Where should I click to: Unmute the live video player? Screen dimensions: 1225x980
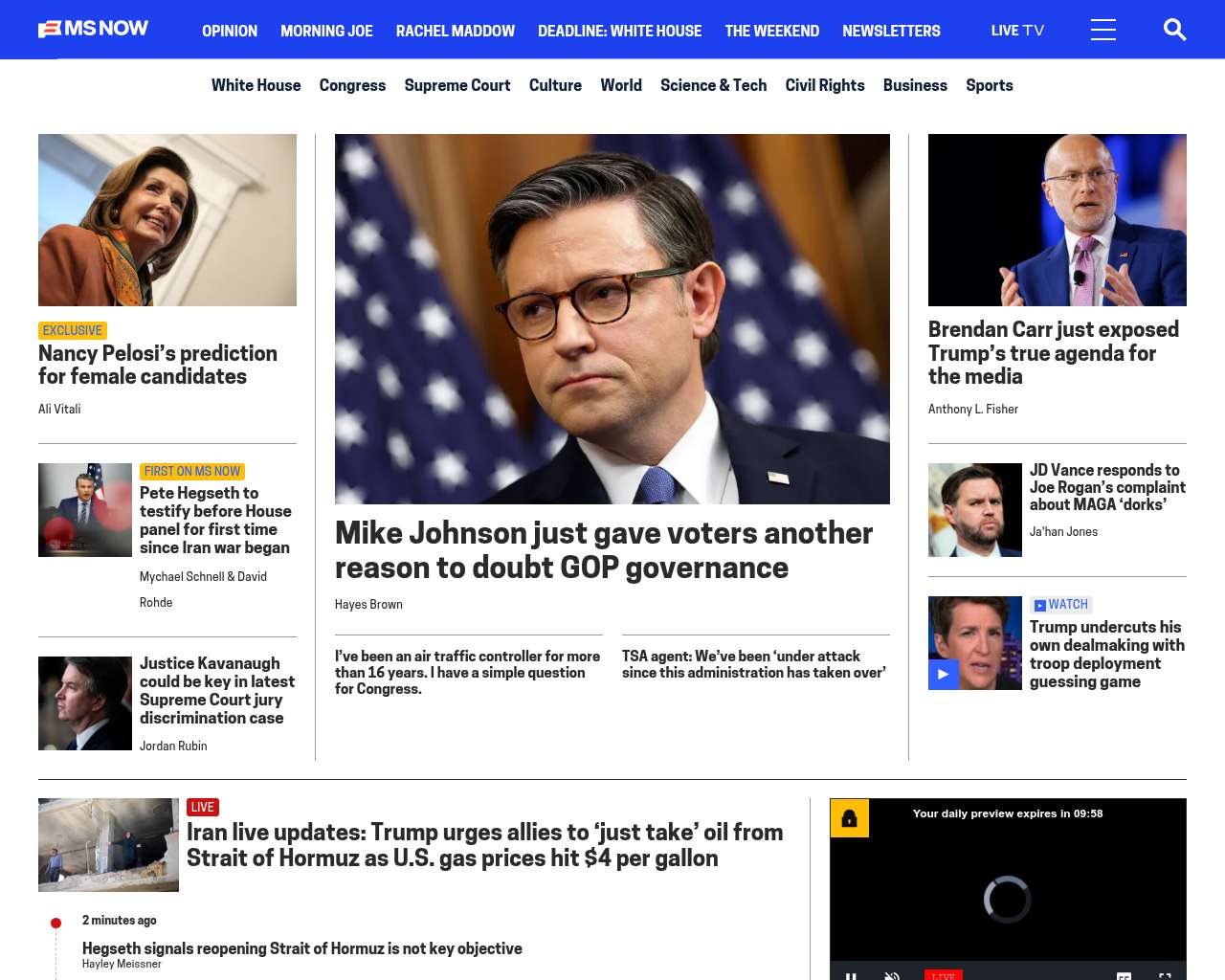892,974
